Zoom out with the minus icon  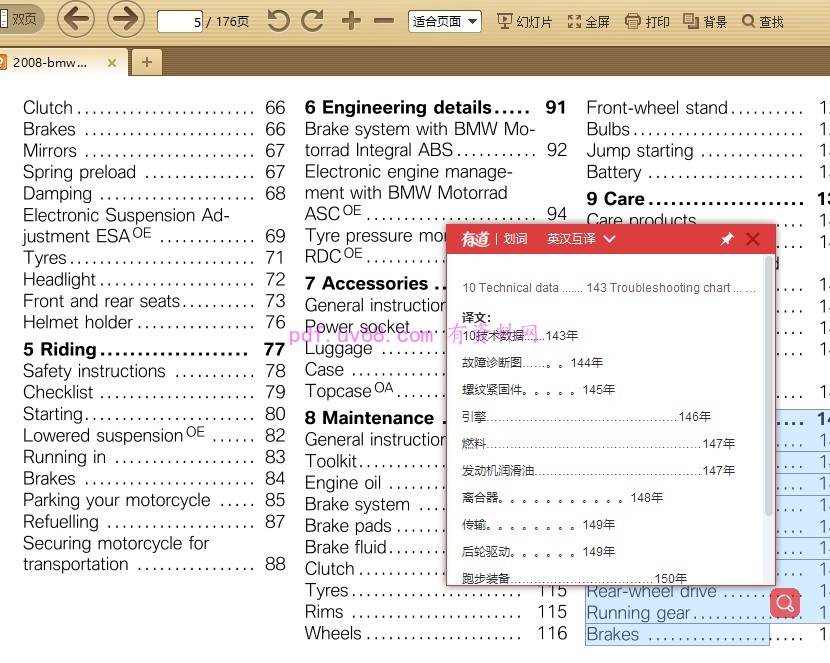[384, 21]
